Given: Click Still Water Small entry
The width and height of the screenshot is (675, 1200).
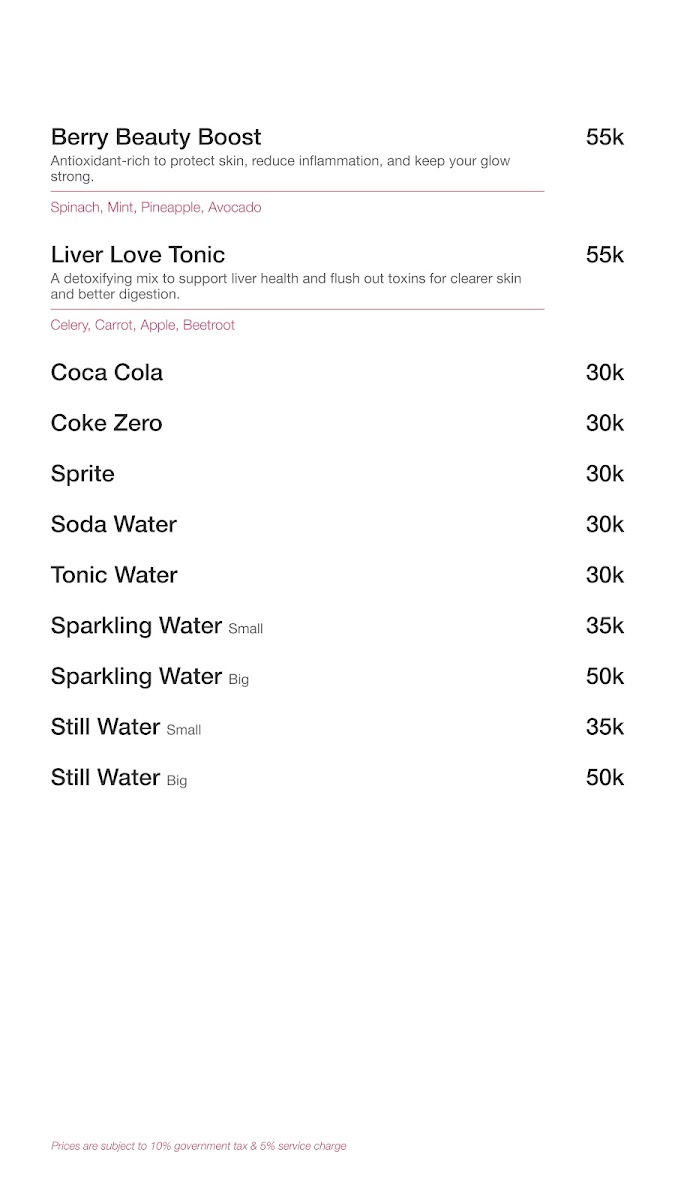Looking at the screenshot, I should (x=126, y=727).
